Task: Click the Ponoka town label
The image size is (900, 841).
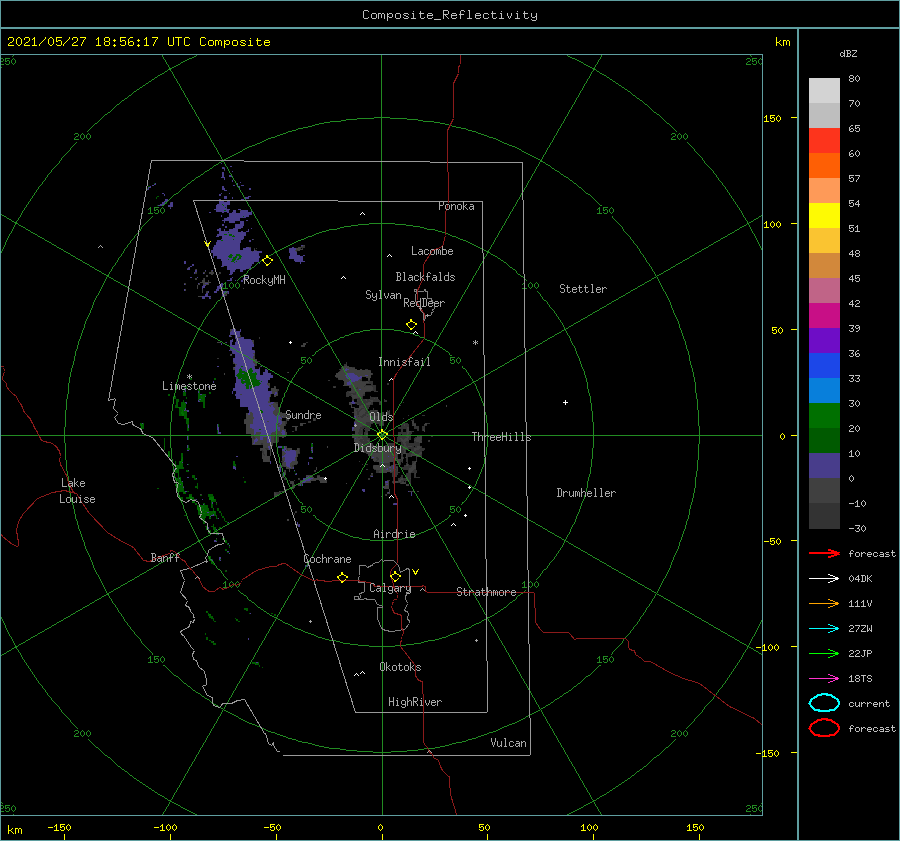Action: coord(456,206)
